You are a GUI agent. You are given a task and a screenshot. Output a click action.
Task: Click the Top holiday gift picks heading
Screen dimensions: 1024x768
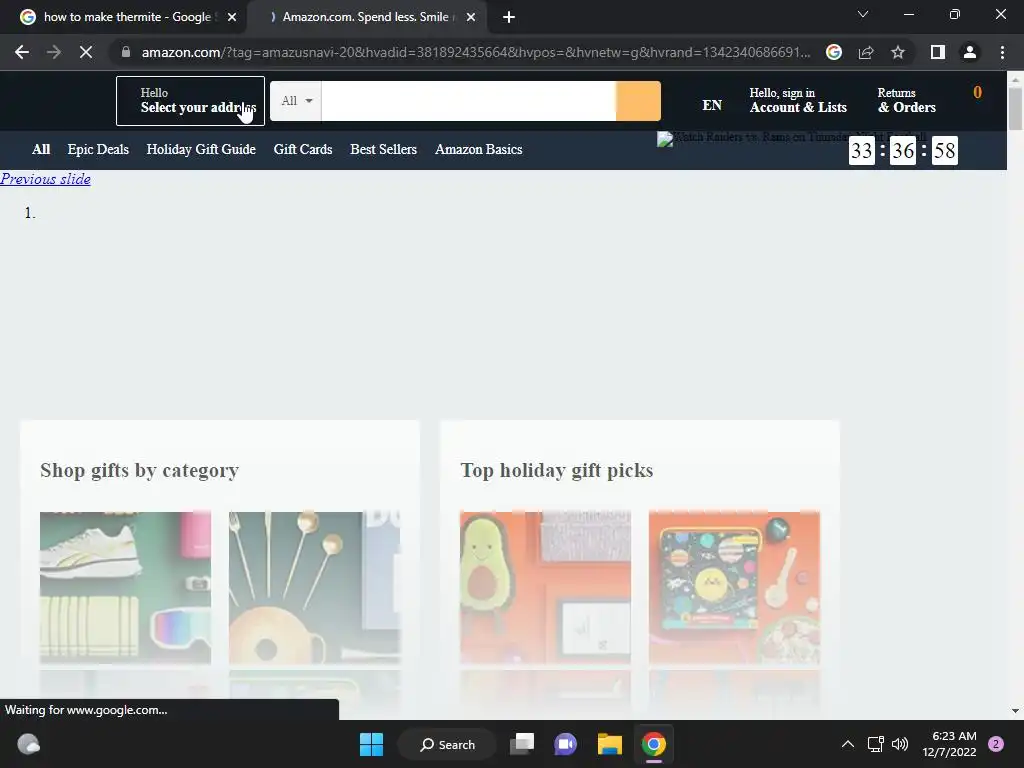556,470
